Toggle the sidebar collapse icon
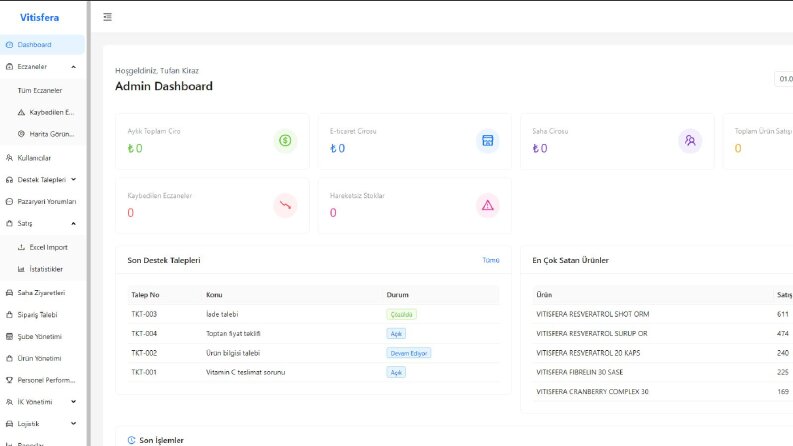The height and width of the screenshot is (446, 793). point(107,17)
